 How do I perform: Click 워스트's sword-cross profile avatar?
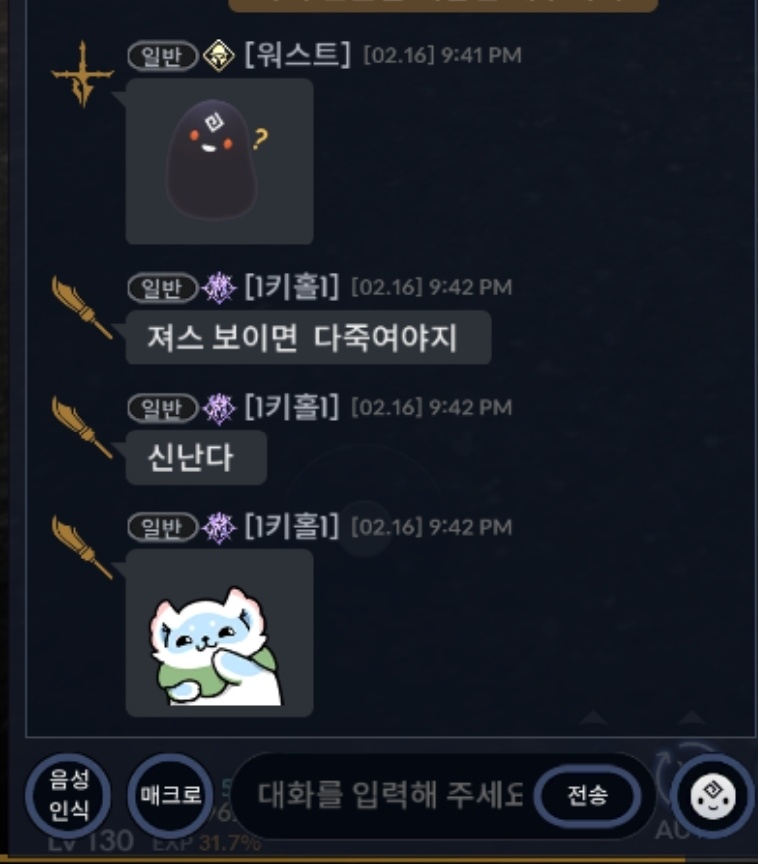click(83, 74)
